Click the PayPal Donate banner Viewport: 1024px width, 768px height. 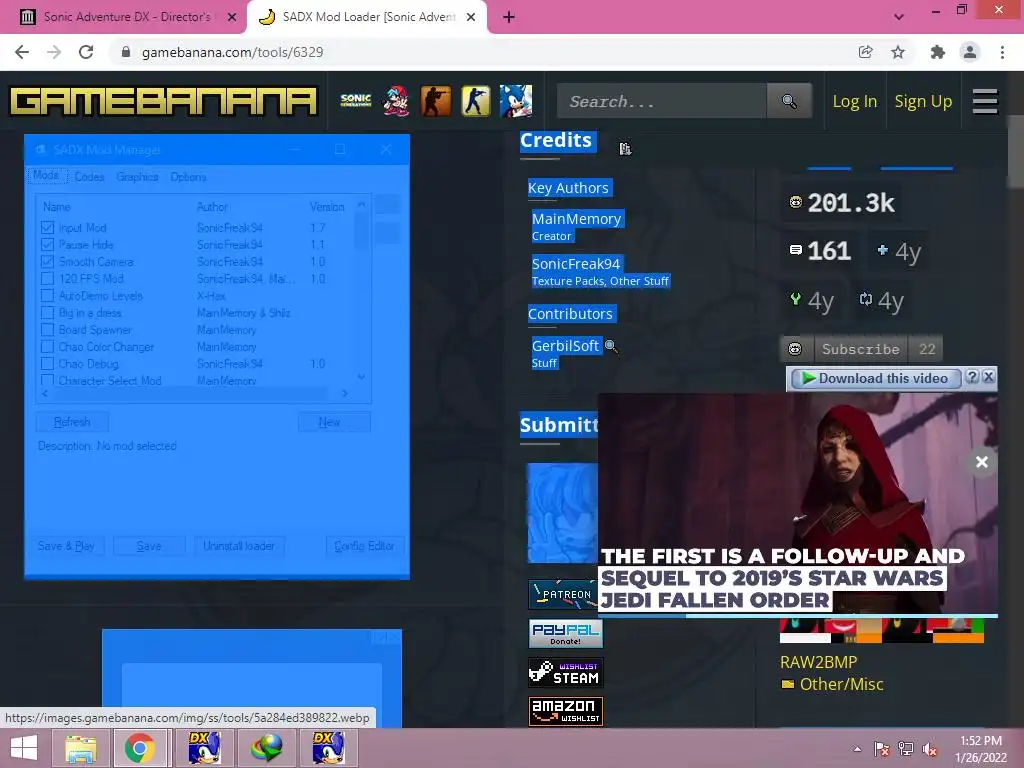coord(566,633)
